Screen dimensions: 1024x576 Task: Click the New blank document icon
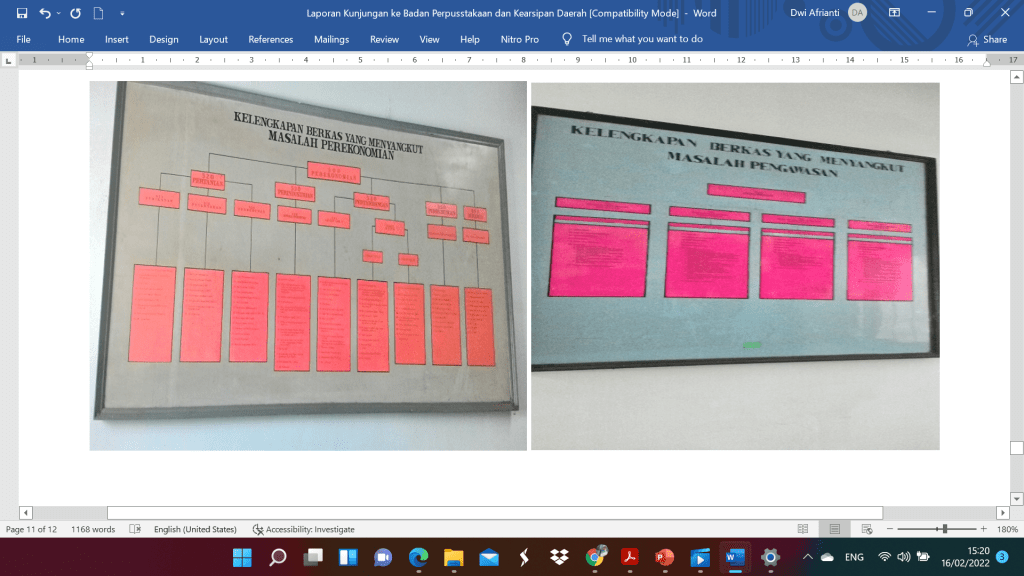(98, 13)
